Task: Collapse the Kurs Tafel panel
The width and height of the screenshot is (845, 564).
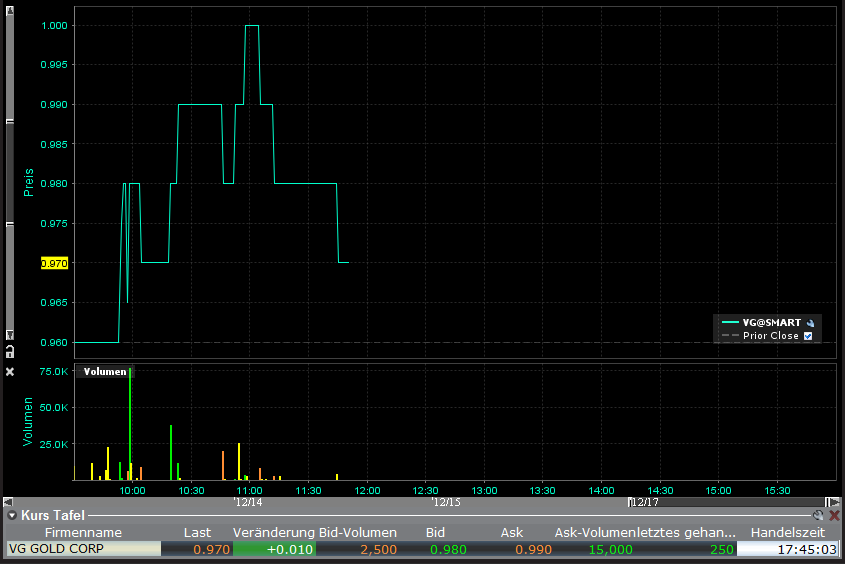Action: point(11,515)
